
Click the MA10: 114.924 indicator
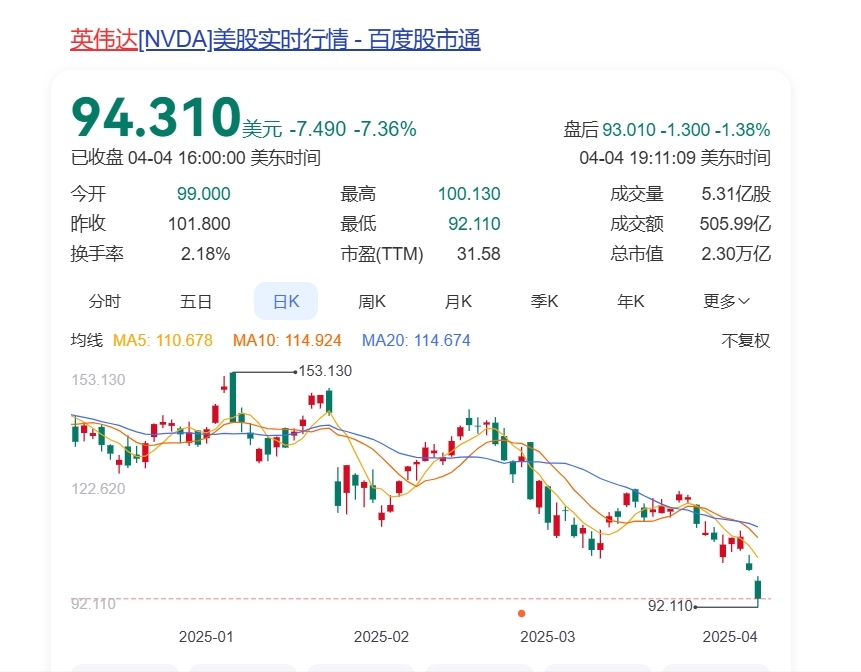pos(287,340)
